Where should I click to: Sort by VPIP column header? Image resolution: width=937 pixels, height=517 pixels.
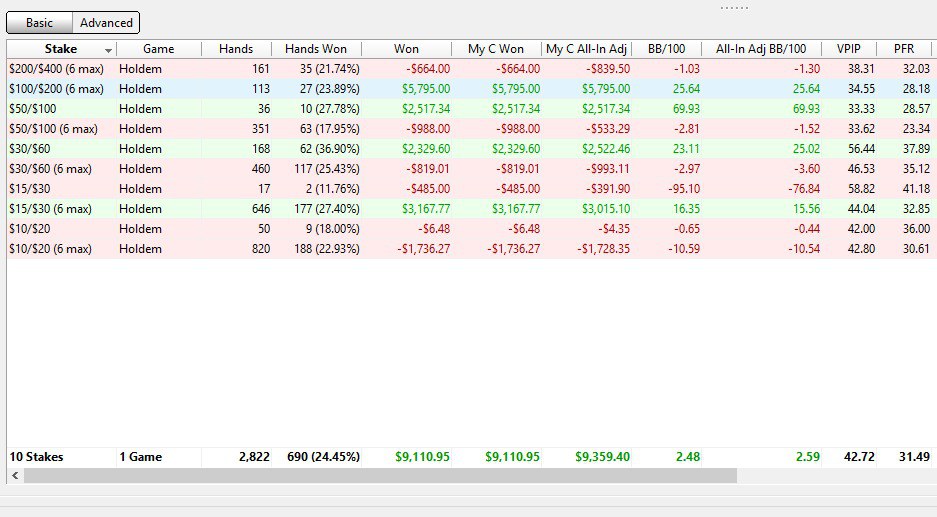[x=850, y=49]
